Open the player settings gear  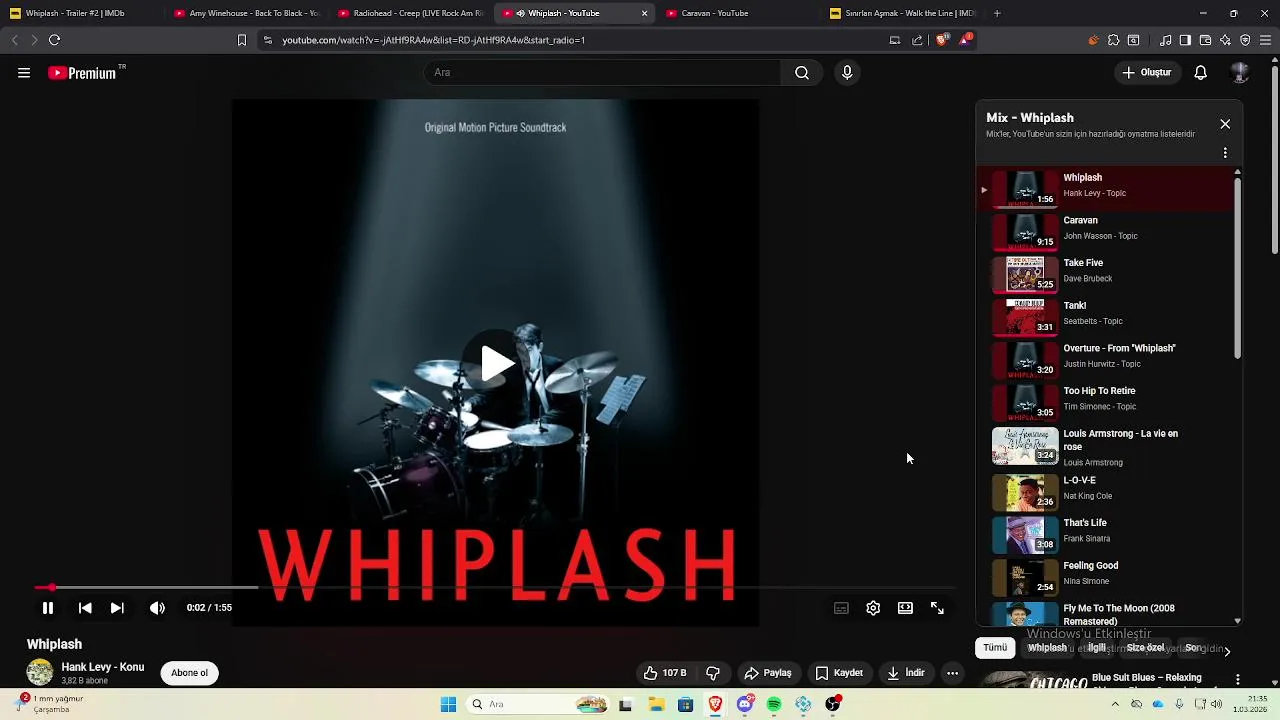(x=873, y=608)
